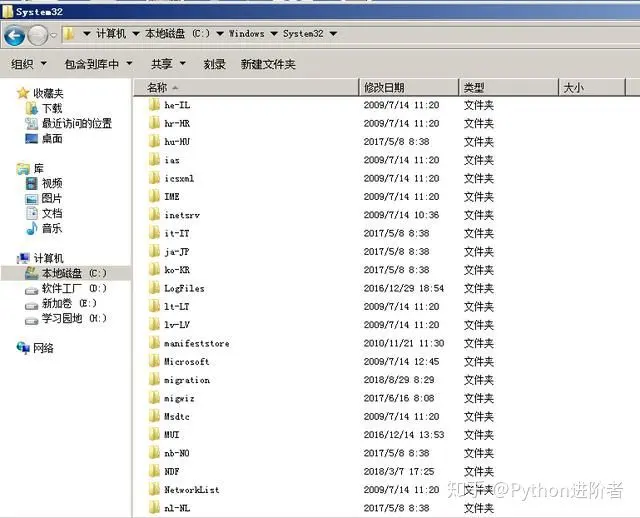
Task: Open the 共享 menu
Action: coord(168,64)
